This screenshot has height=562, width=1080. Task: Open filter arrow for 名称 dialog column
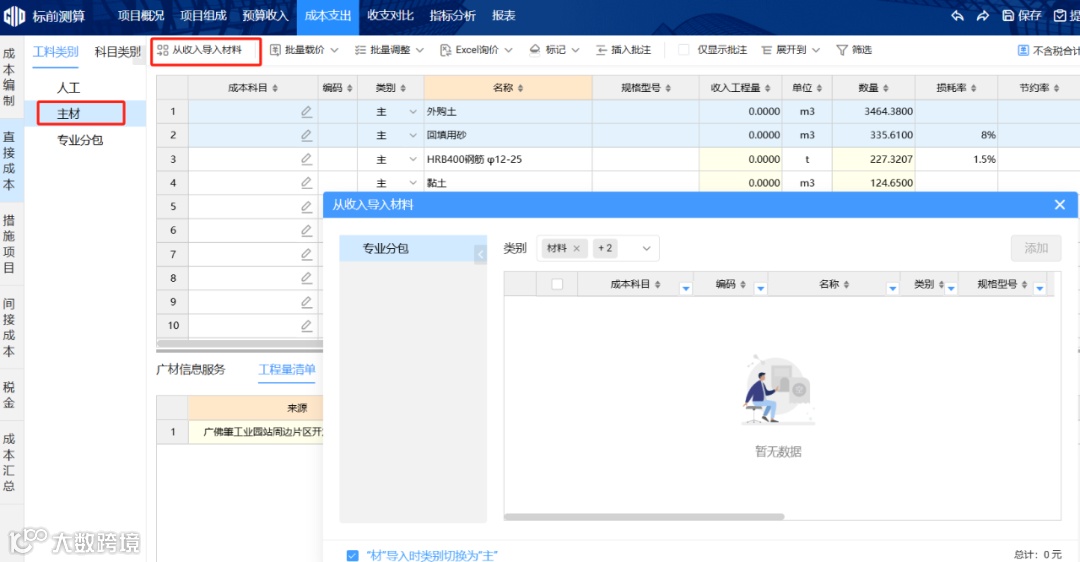893,289
